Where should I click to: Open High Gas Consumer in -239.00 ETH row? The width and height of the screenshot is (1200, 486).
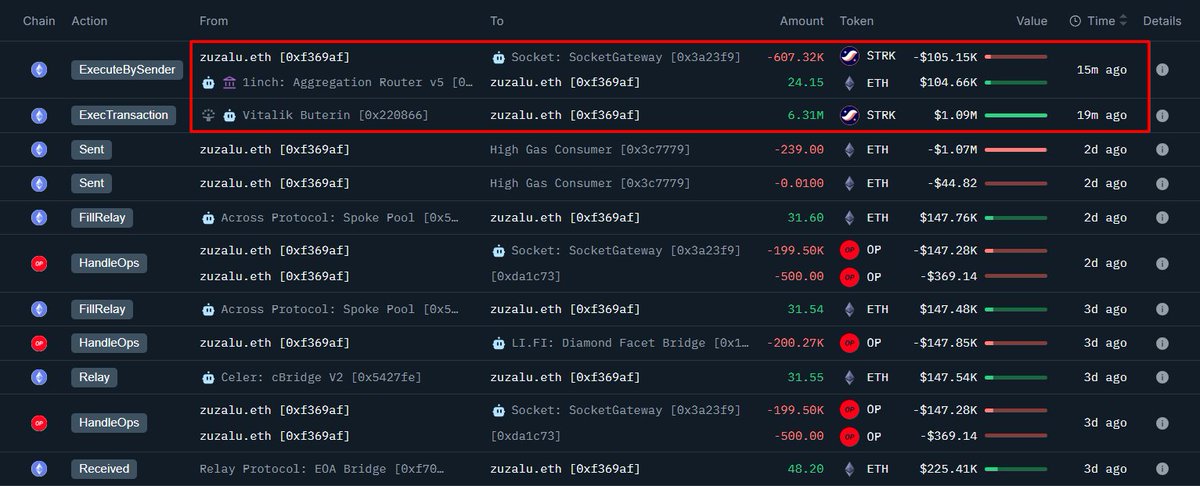click(x=590, y=150)
